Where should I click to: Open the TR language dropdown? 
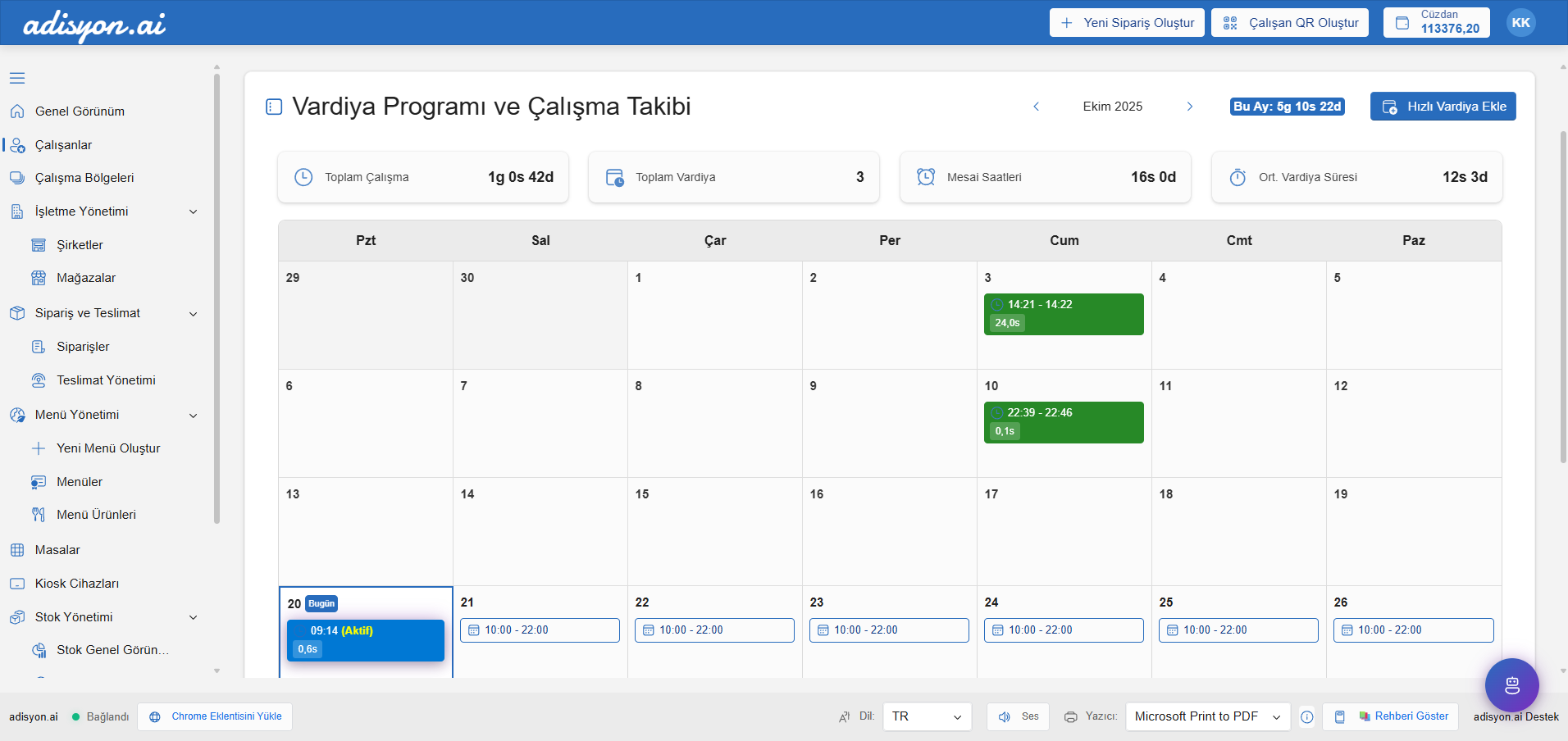click(927, 716)
